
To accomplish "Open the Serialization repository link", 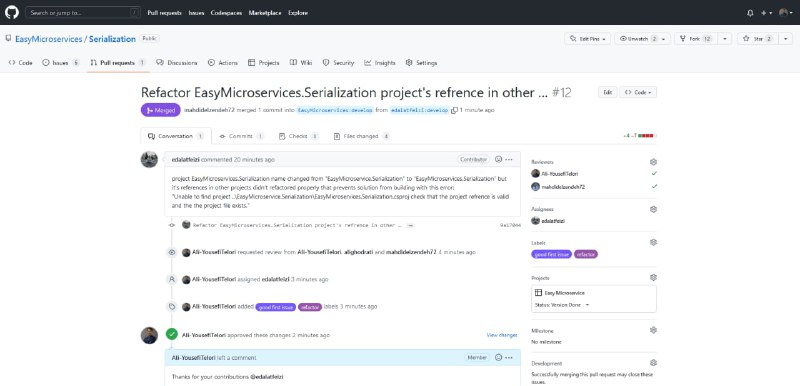I will pos(112,39).
